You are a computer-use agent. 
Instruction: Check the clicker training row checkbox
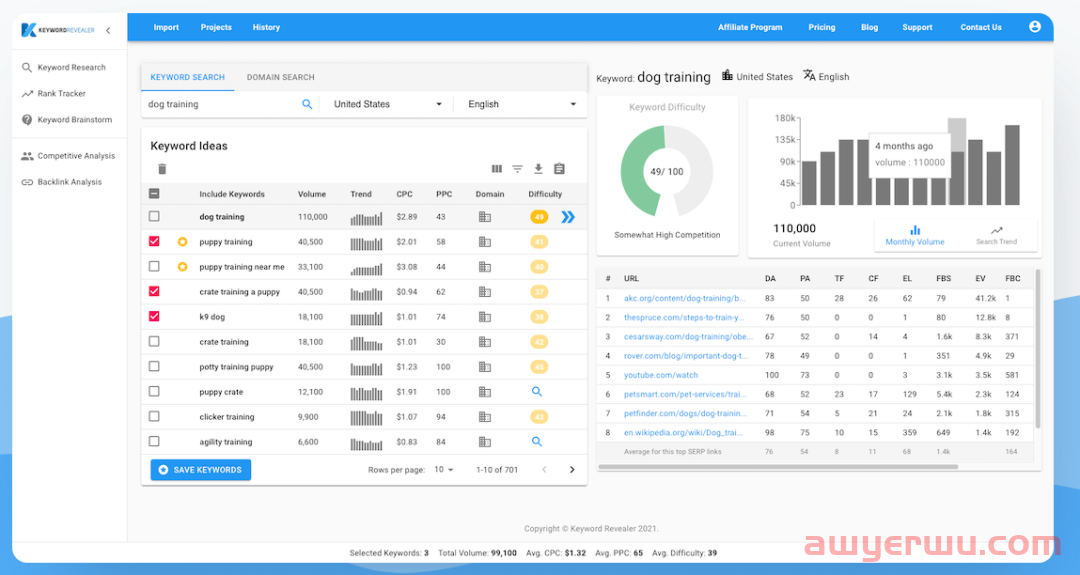[x=154, y=417]
